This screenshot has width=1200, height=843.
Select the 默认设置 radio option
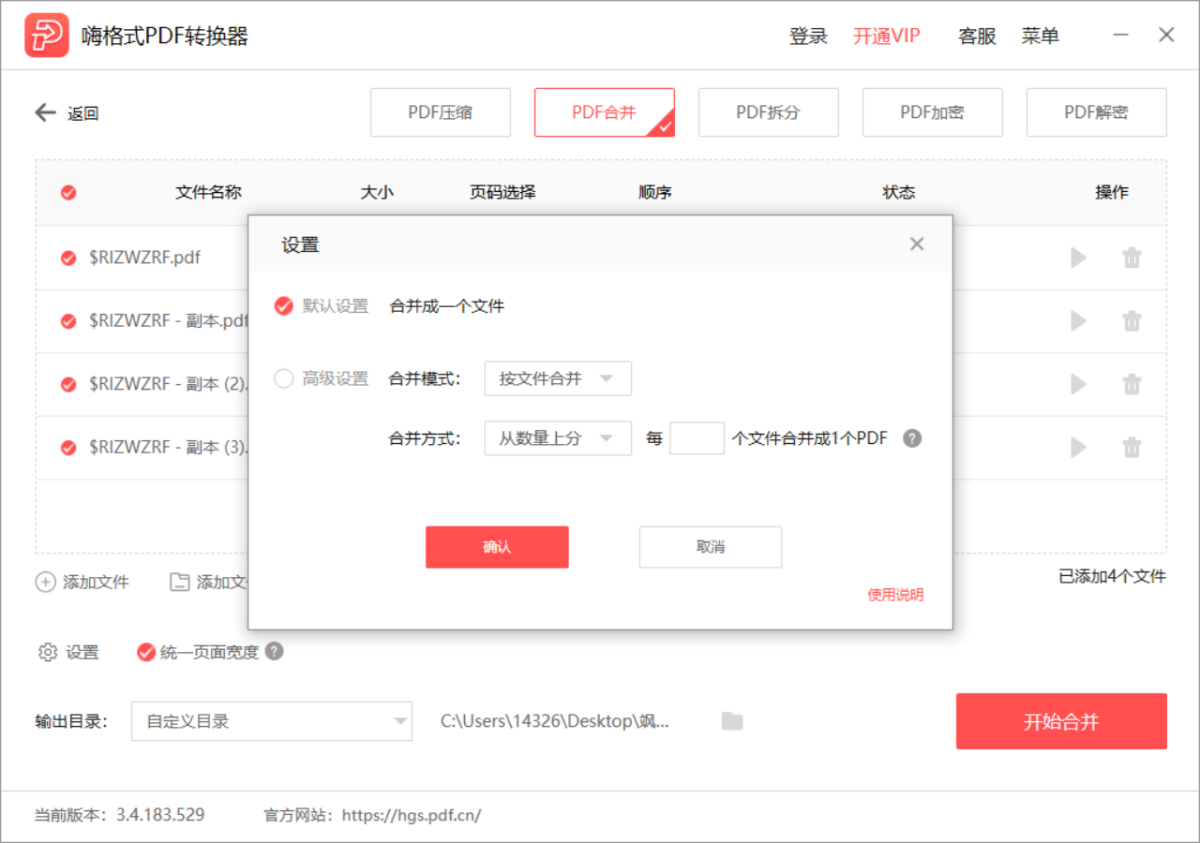[x=284, y=306]
